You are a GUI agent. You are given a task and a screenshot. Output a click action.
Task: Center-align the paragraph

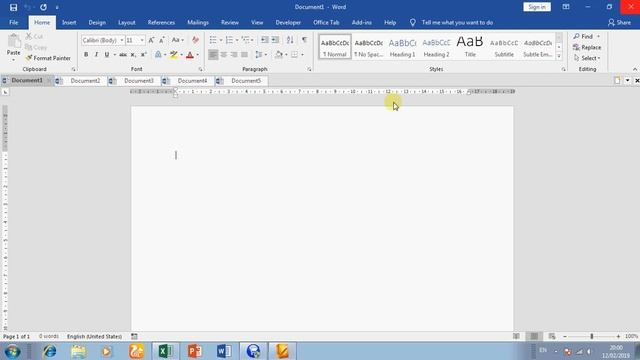point(223,55)
